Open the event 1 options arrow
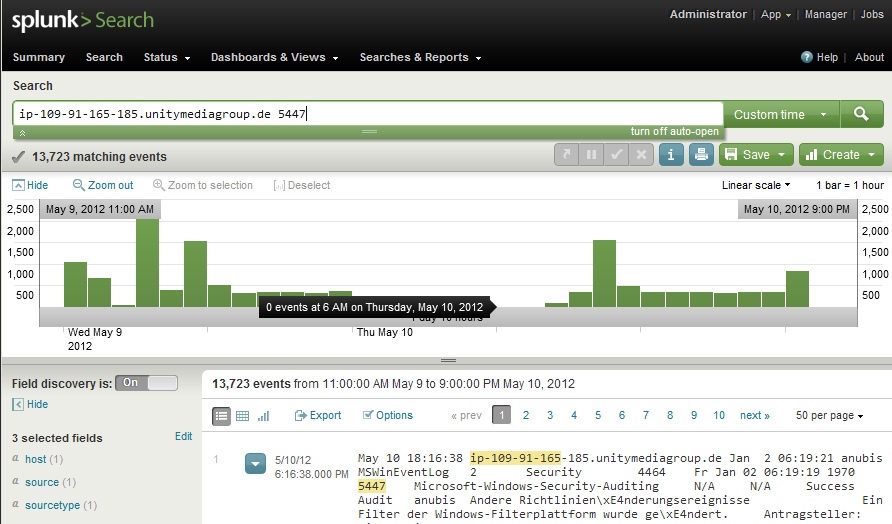Image resolution: width=892 pixels, height=524 pixels. pyautogui.click(x=255, y=464)
